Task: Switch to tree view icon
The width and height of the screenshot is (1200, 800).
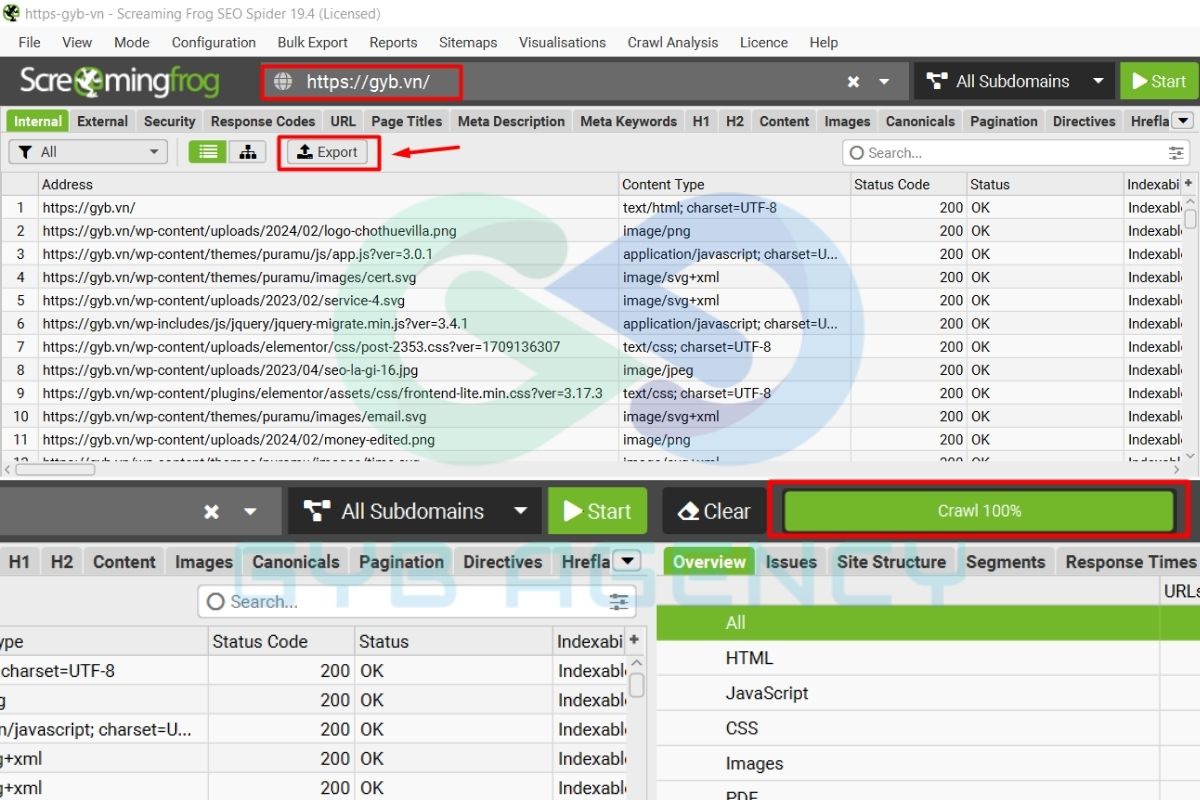Action: pyautogui.click(x=247, y=152)
